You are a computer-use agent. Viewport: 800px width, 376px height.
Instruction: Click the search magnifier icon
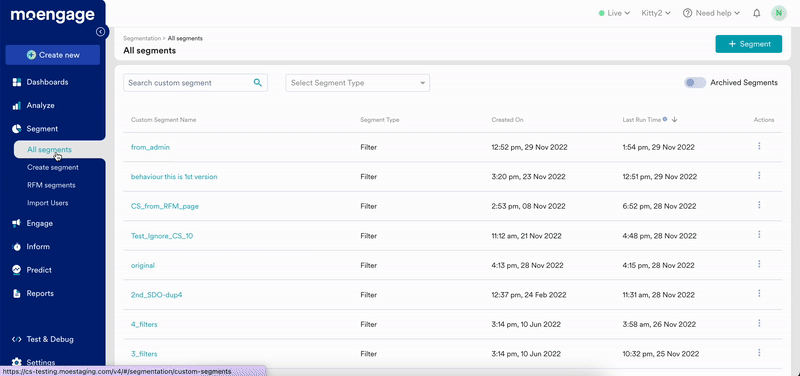pyautogui.click(x=258, y=83)
